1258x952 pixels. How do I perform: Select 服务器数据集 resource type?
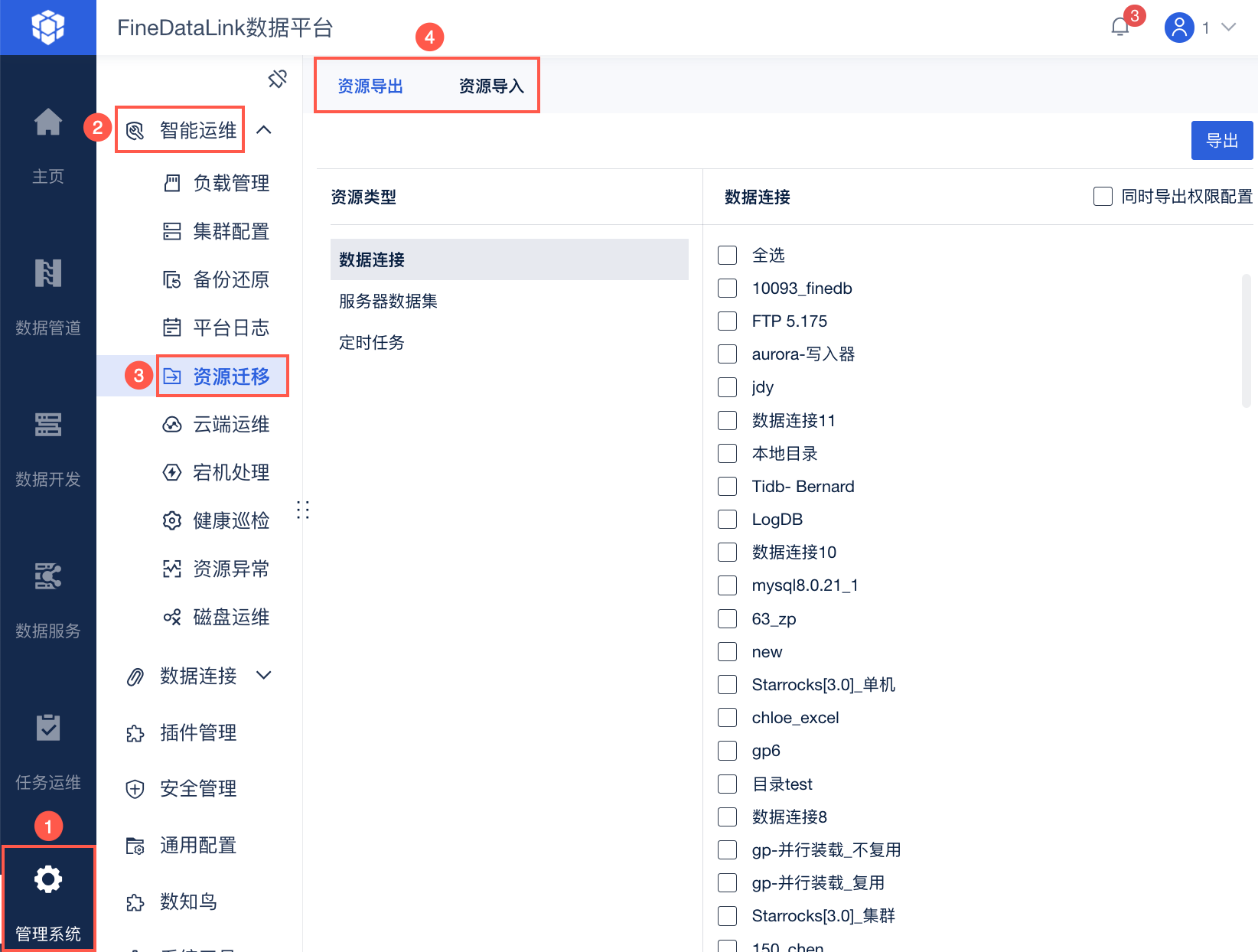coord(510,301)
